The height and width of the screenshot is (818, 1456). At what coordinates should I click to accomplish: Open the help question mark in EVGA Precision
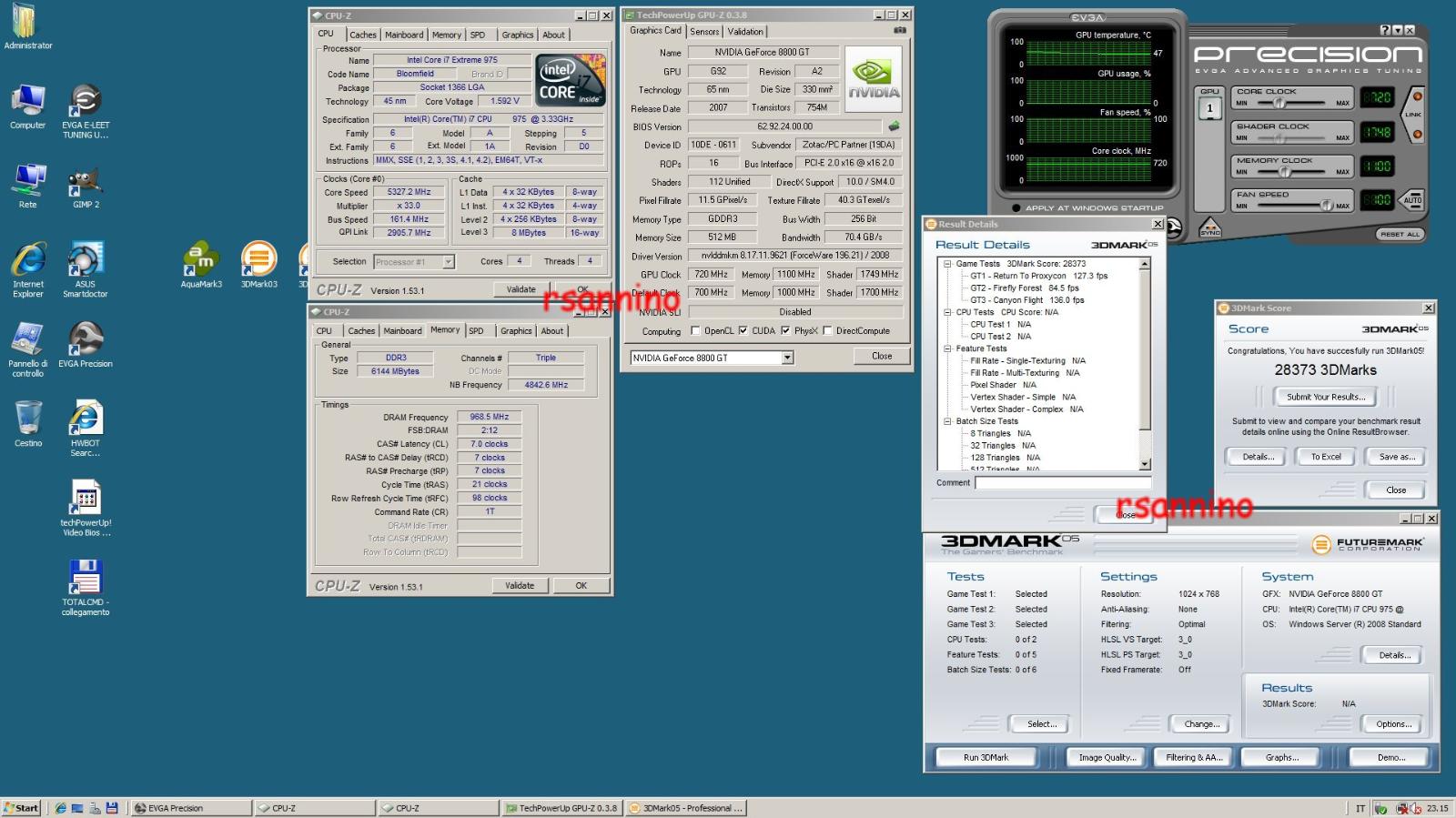tap(1385, 30)
